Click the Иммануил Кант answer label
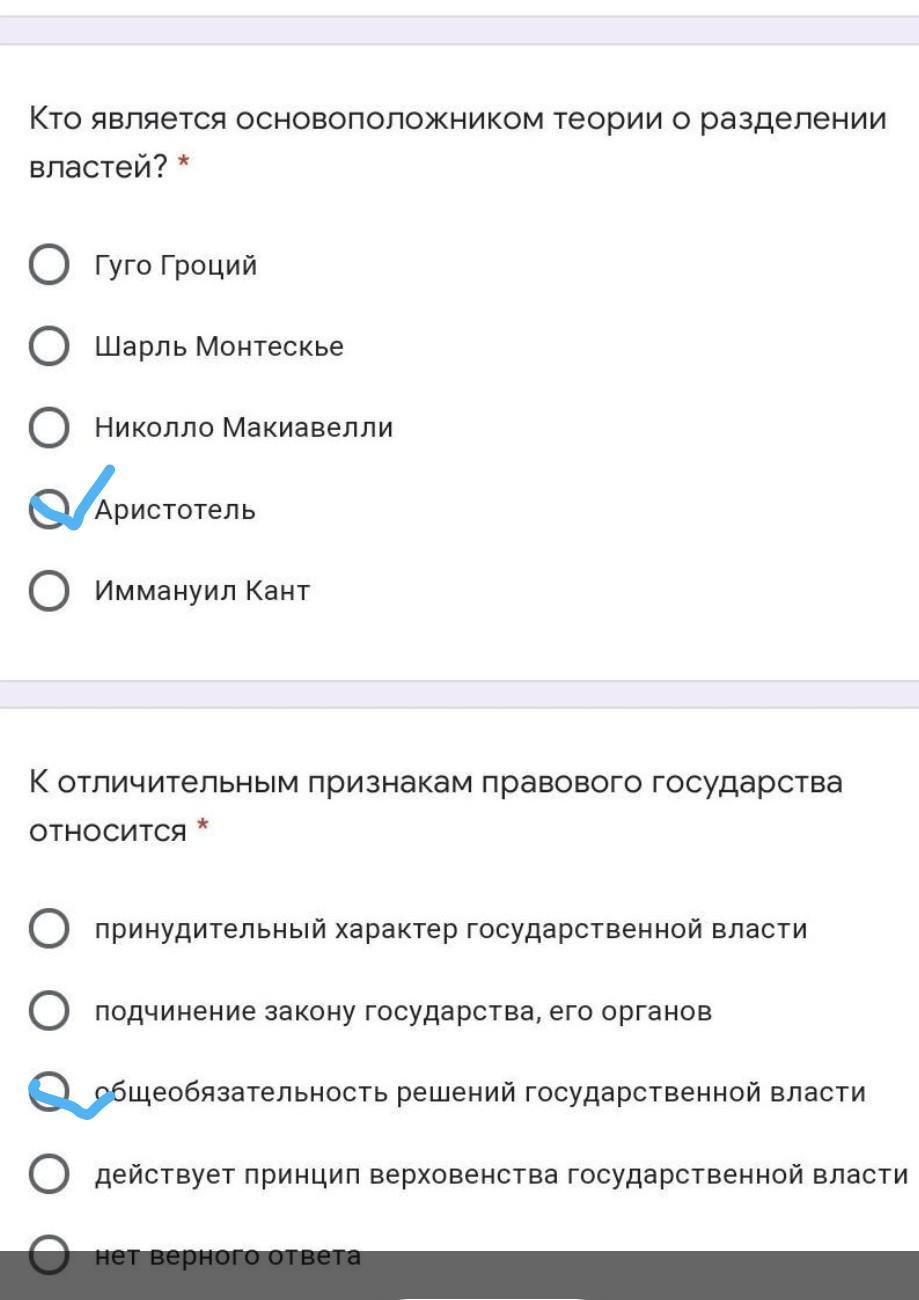 pos(202,591)
